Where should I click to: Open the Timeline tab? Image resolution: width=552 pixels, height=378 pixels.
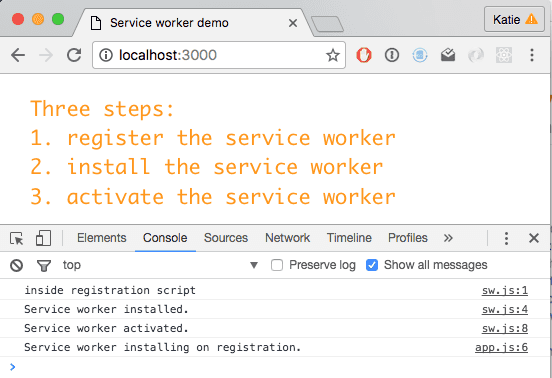[349, 238]
